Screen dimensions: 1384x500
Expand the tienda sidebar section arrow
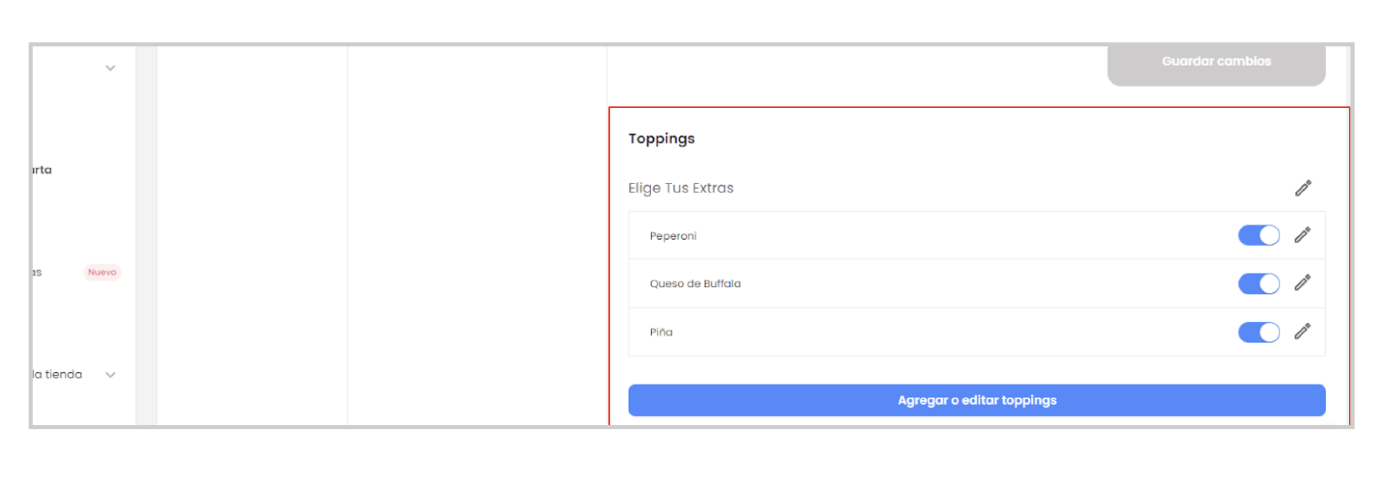click(x=110, y=375)
